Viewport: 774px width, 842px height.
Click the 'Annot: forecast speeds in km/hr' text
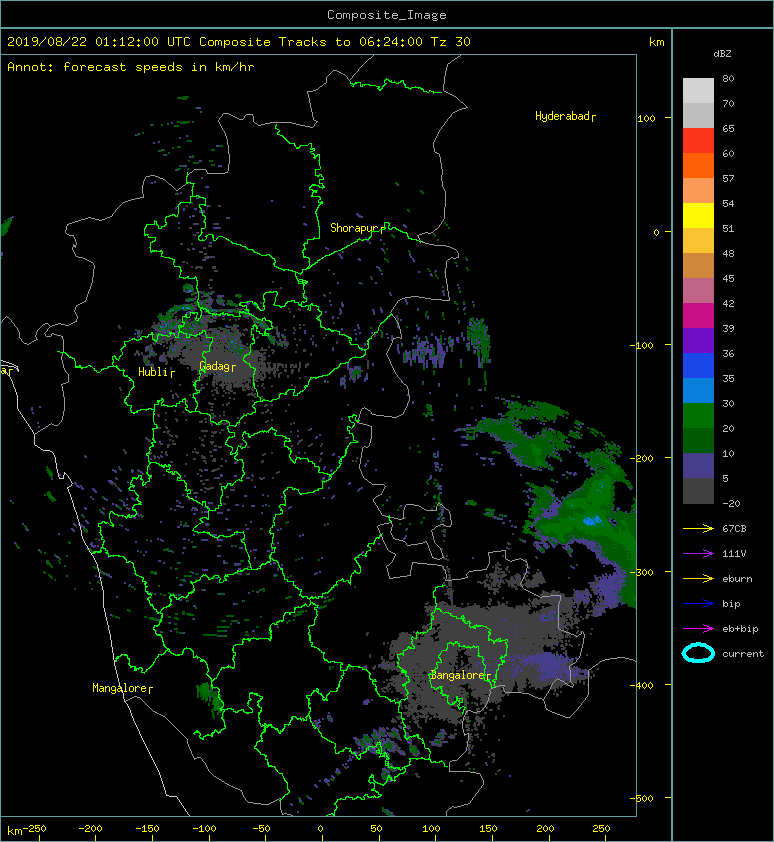[131, 67]
